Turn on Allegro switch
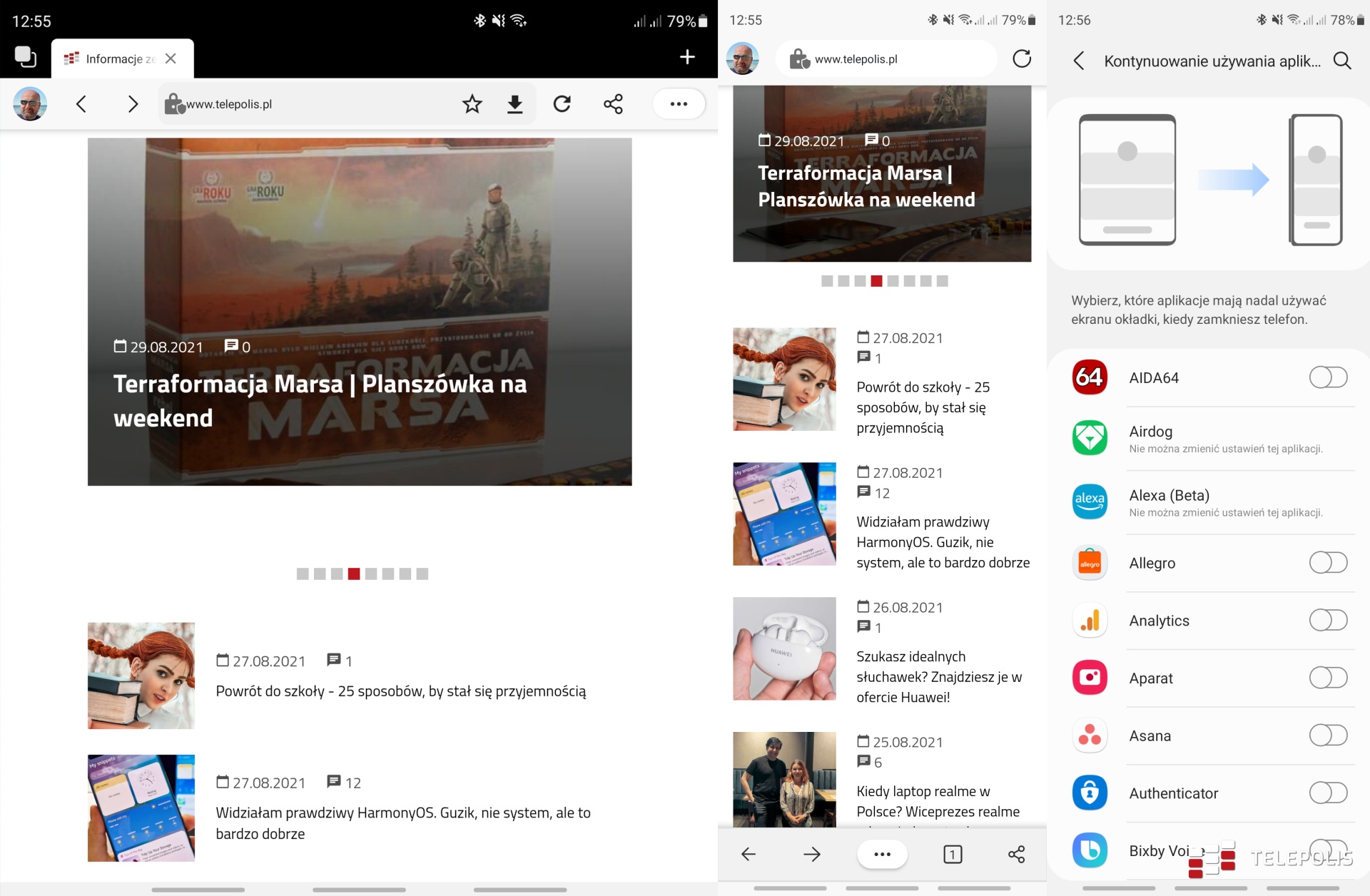The image size is (1370, 896). click(x=1327, y=563)
